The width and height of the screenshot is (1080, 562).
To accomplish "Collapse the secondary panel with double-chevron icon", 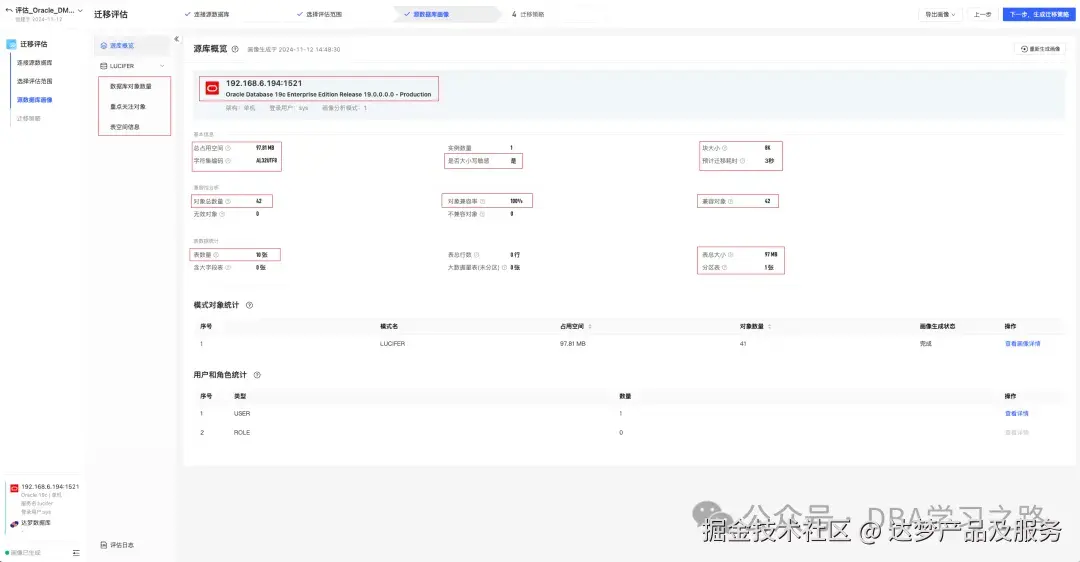I will (176, 39).
